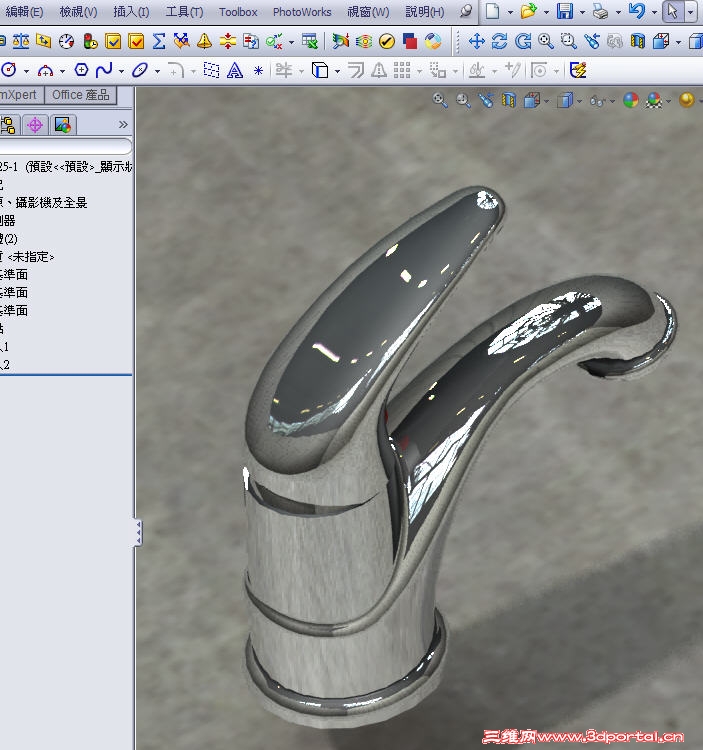Click Zoom to Area in main toolbar
This screenshot has height=750, width=703.
click(569, 42)
